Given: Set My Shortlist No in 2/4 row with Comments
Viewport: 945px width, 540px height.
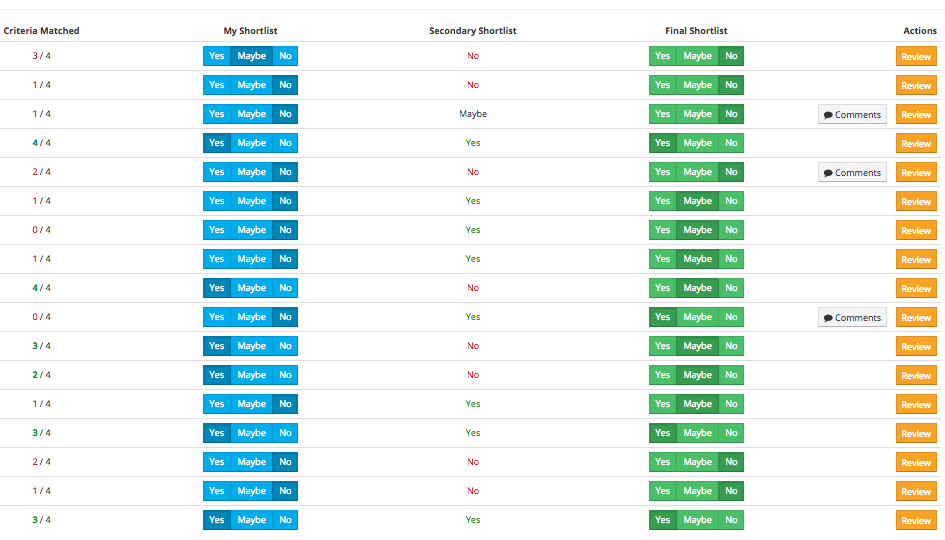Looking at the screenshot, I should pos(285,172).
